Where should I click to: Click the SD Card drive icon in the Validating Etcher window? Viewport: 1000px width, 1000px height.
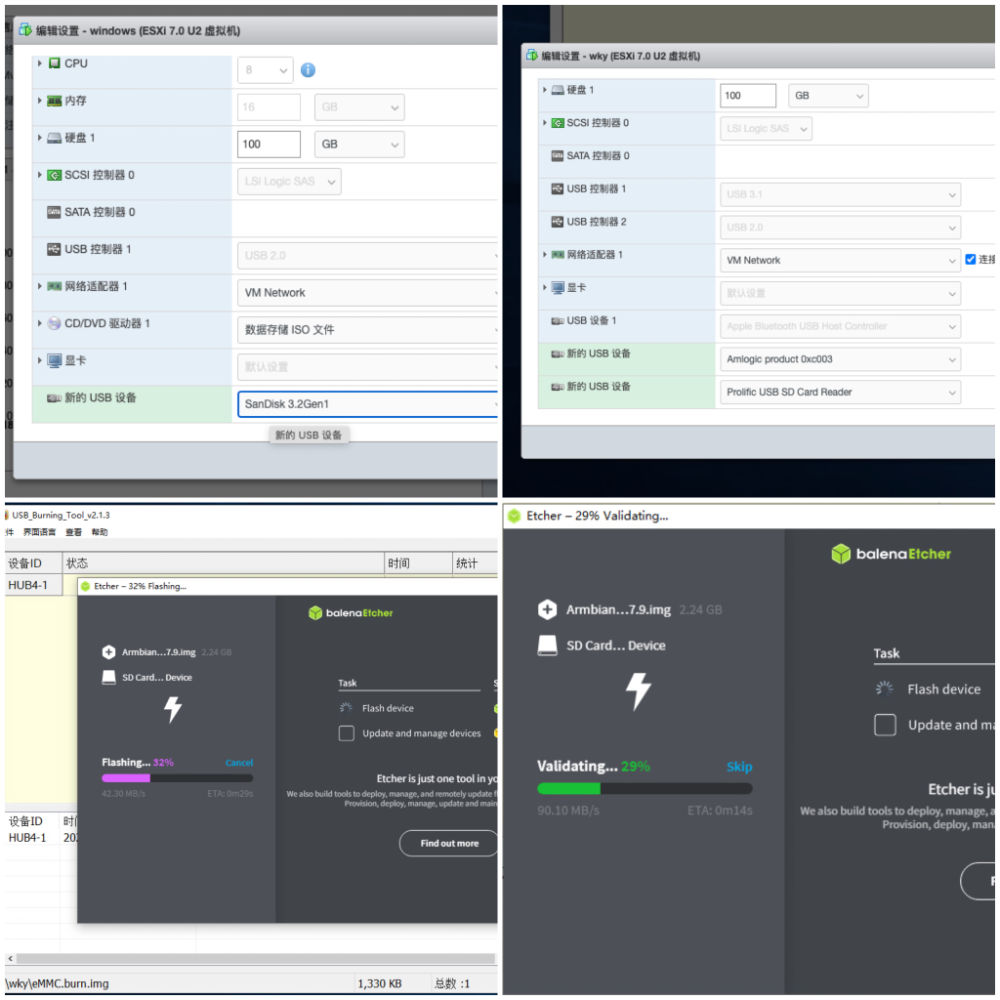(x=547, y=645)
